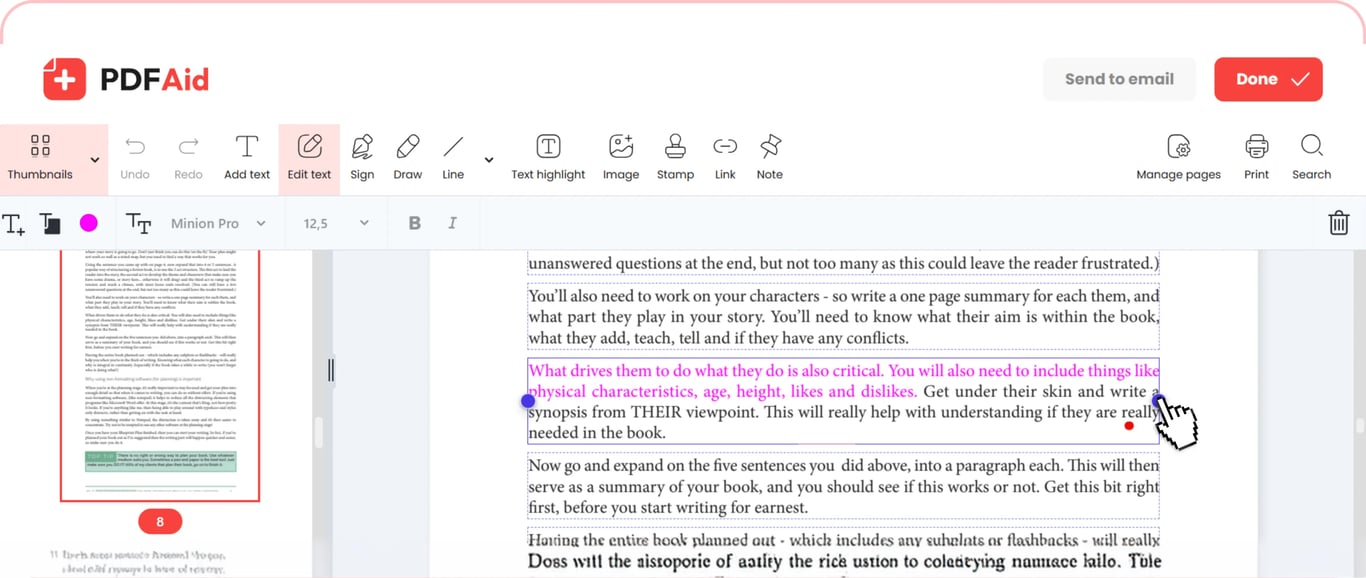Screen dimensions: 1366x578
Task: Click the thumbnails panel scrollbar
Action: click(319, 432)
